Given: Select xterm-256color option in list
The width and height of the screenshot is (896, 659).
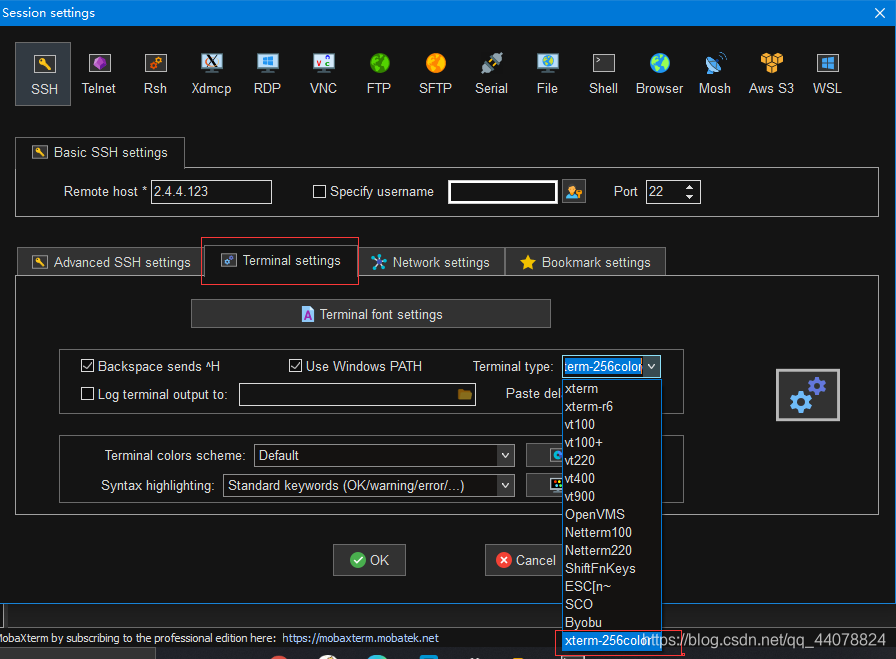Looking at the screenshot, I should (612, 641).
